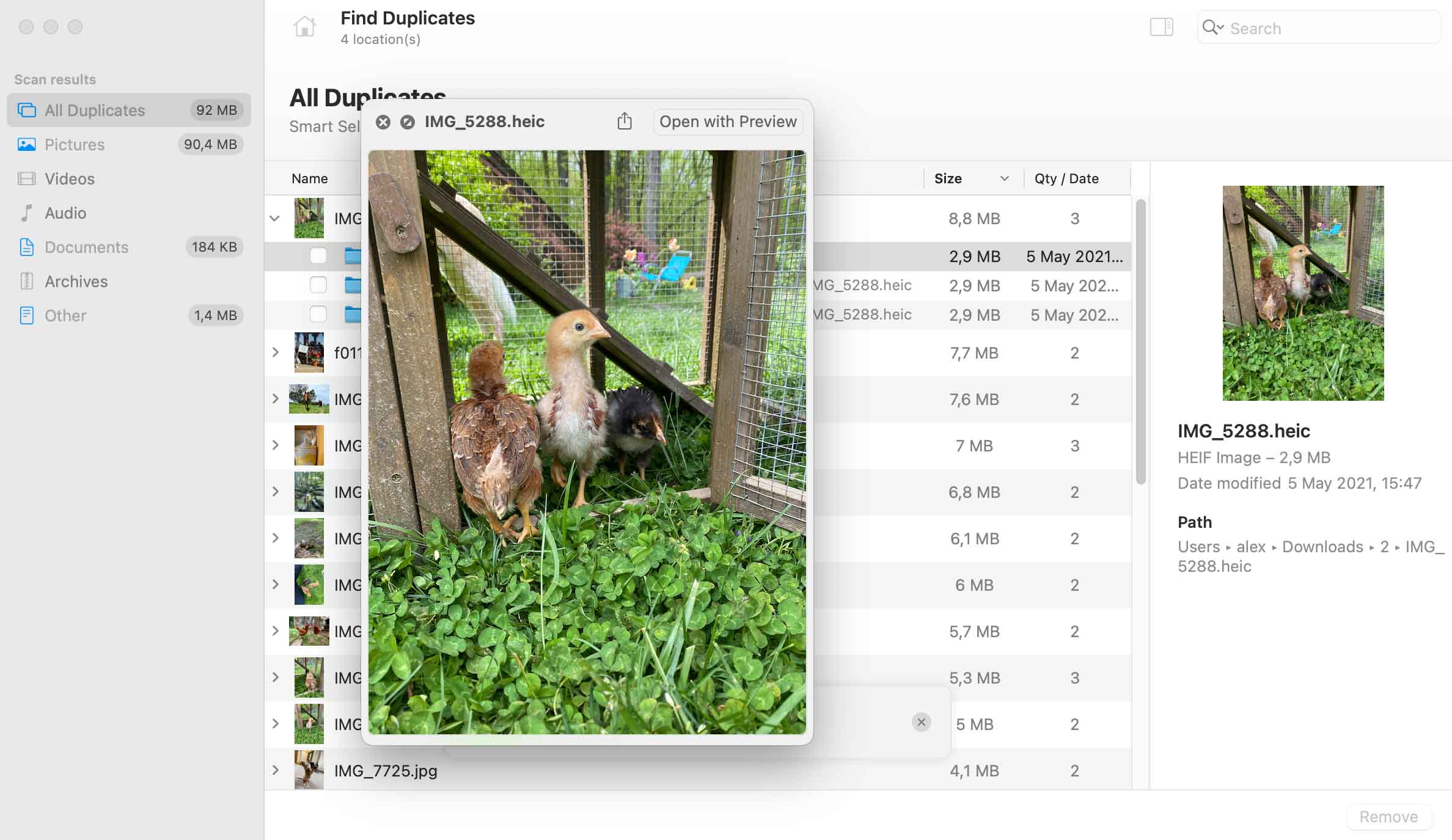This screenshot has width=1452, height=840.
Task: Click the green checkmark status icon
Action: tap(407, 122)
